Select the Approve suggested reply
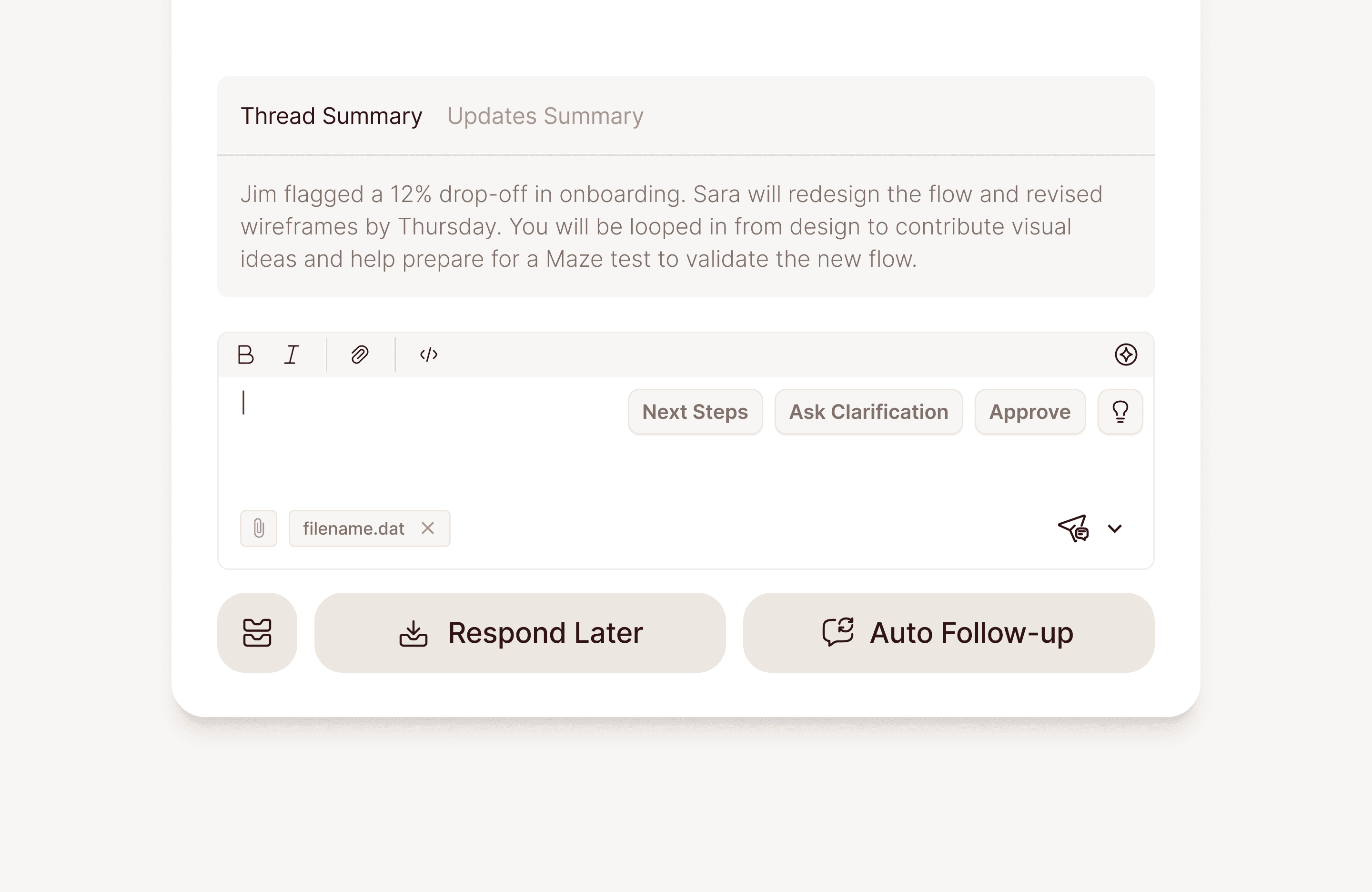1372x892 pixels. point(1029,411)
